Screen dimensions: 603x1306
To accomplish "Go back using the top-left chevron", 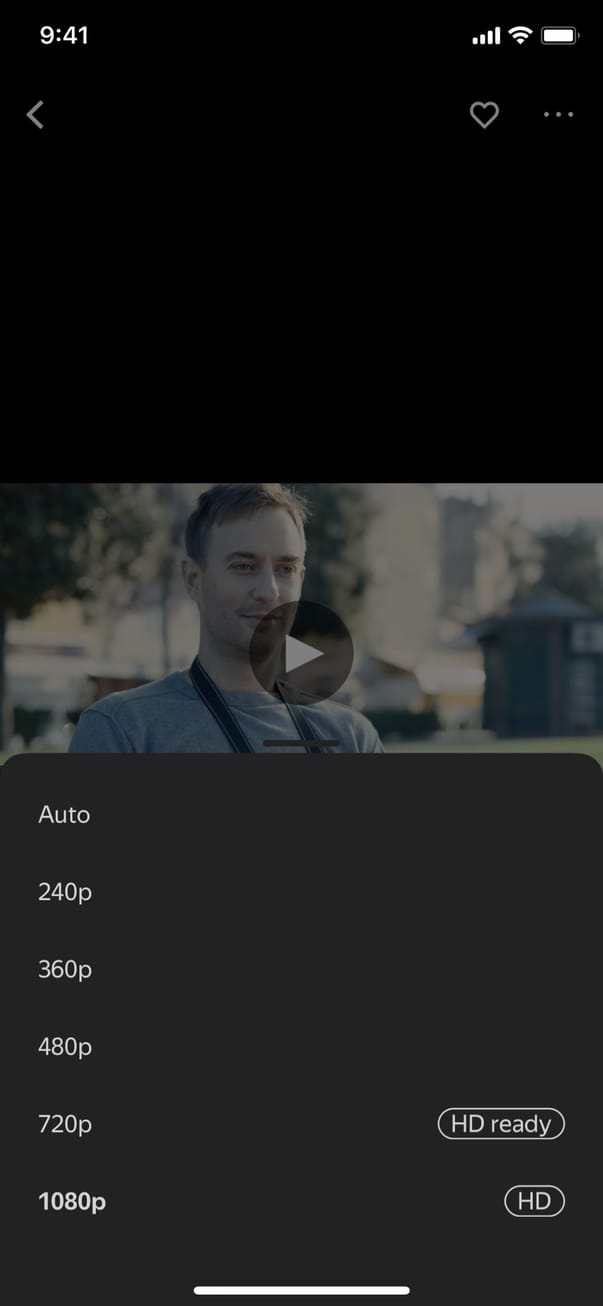I will tap(35, 115).
